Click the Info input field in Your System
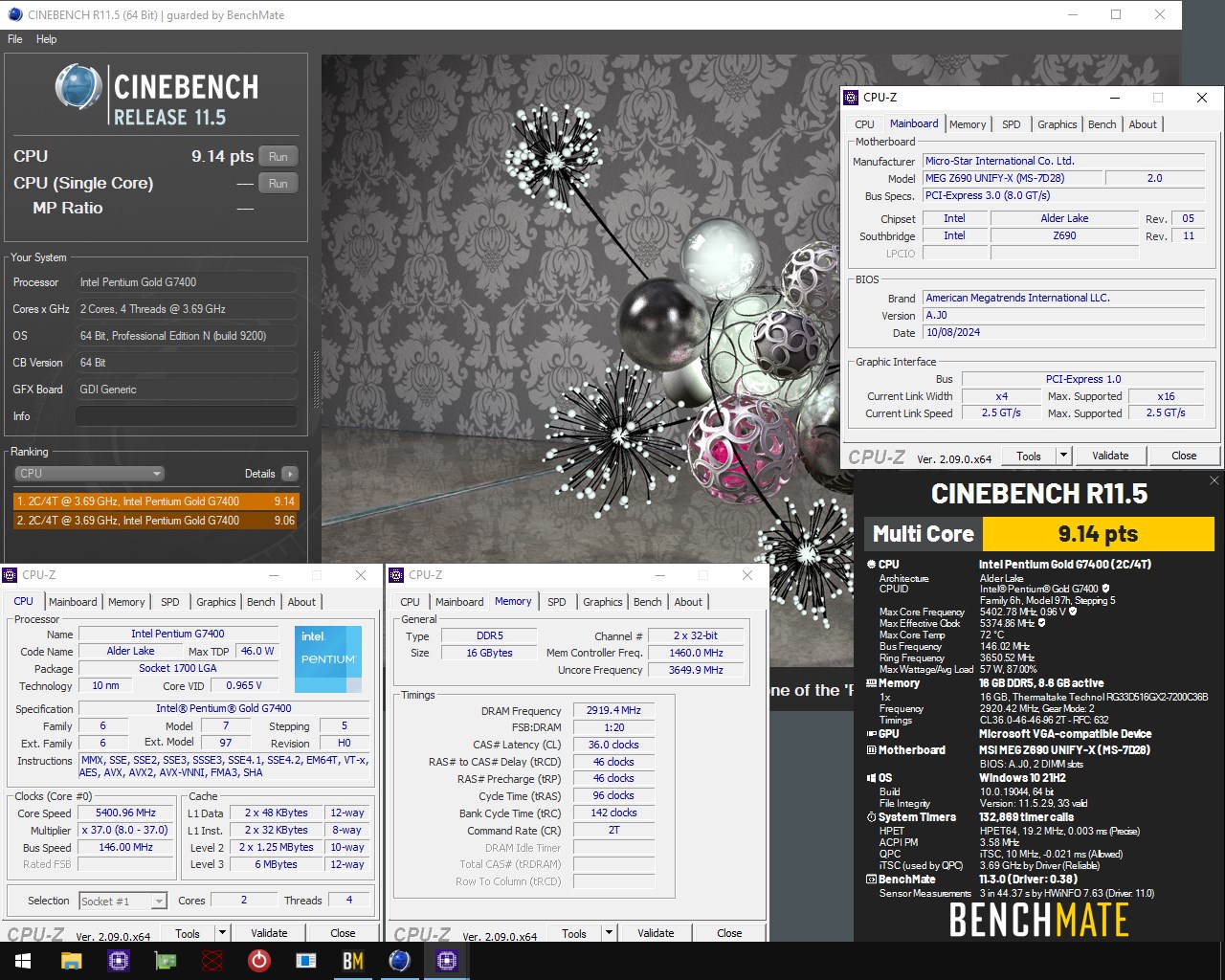The width and height of the screenshot is (1225, 980). click(x=187, y=416)
